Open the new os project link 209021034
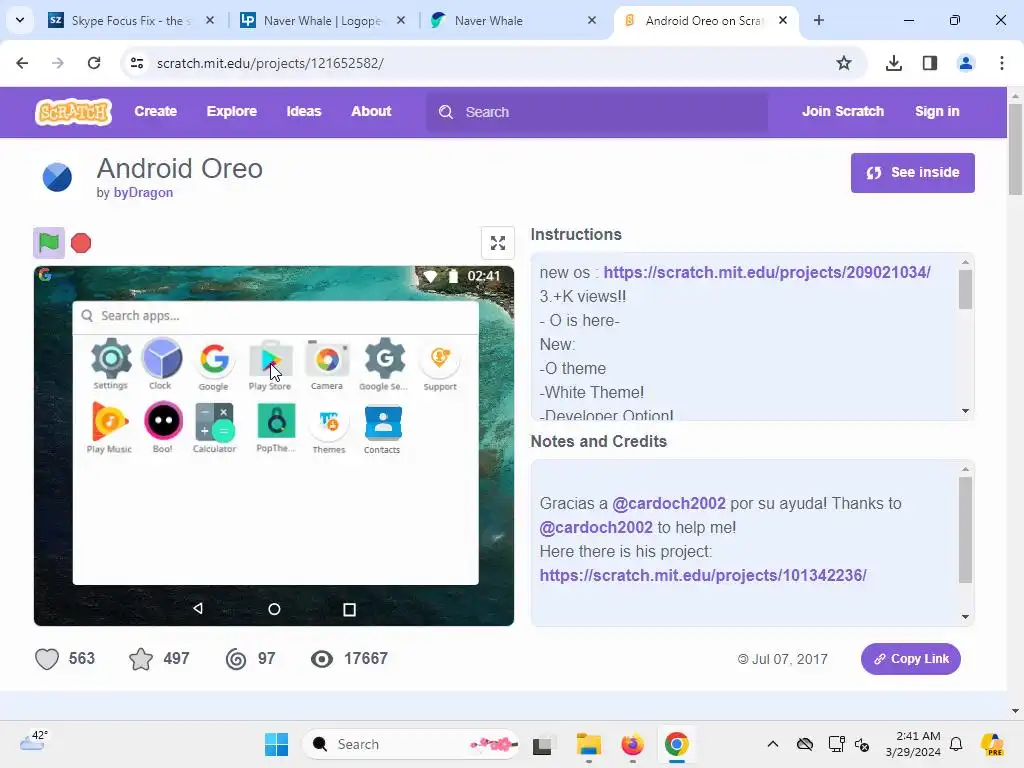Image resolution: width=1024 pixels, height=768 pixels. (x=767, y=272)
